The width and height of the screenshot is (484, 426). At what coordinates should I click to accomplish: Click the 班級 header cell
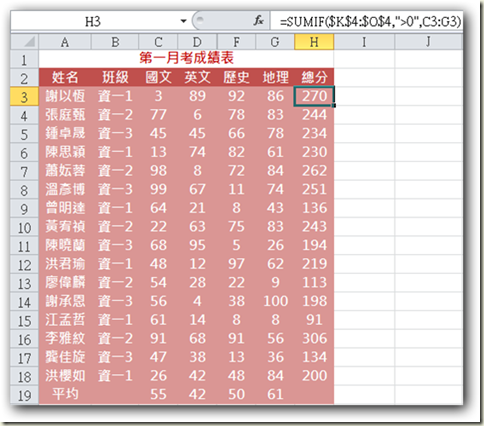click(115, 78)
